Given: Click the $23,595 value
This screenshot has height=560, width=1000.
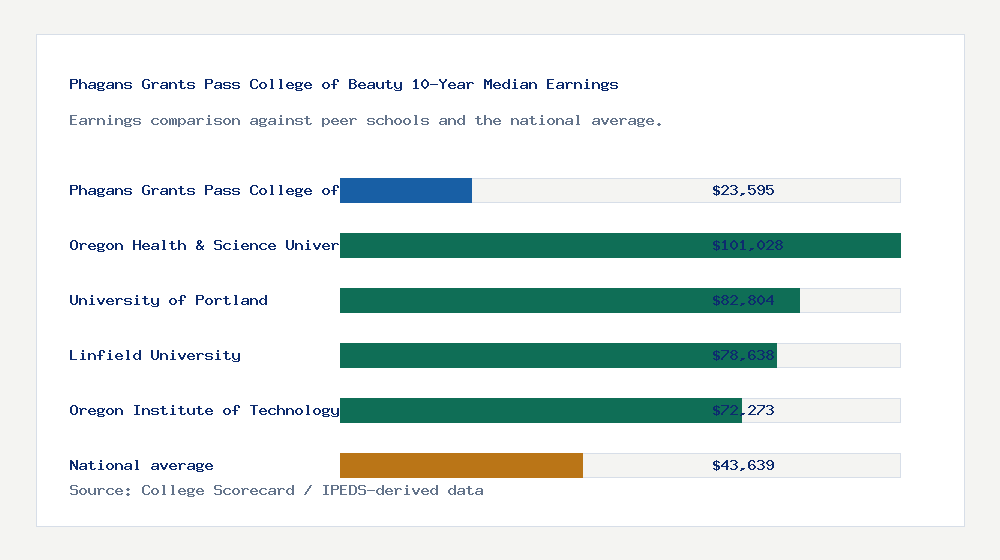Looking at the screenshot, I should [743, 191].
